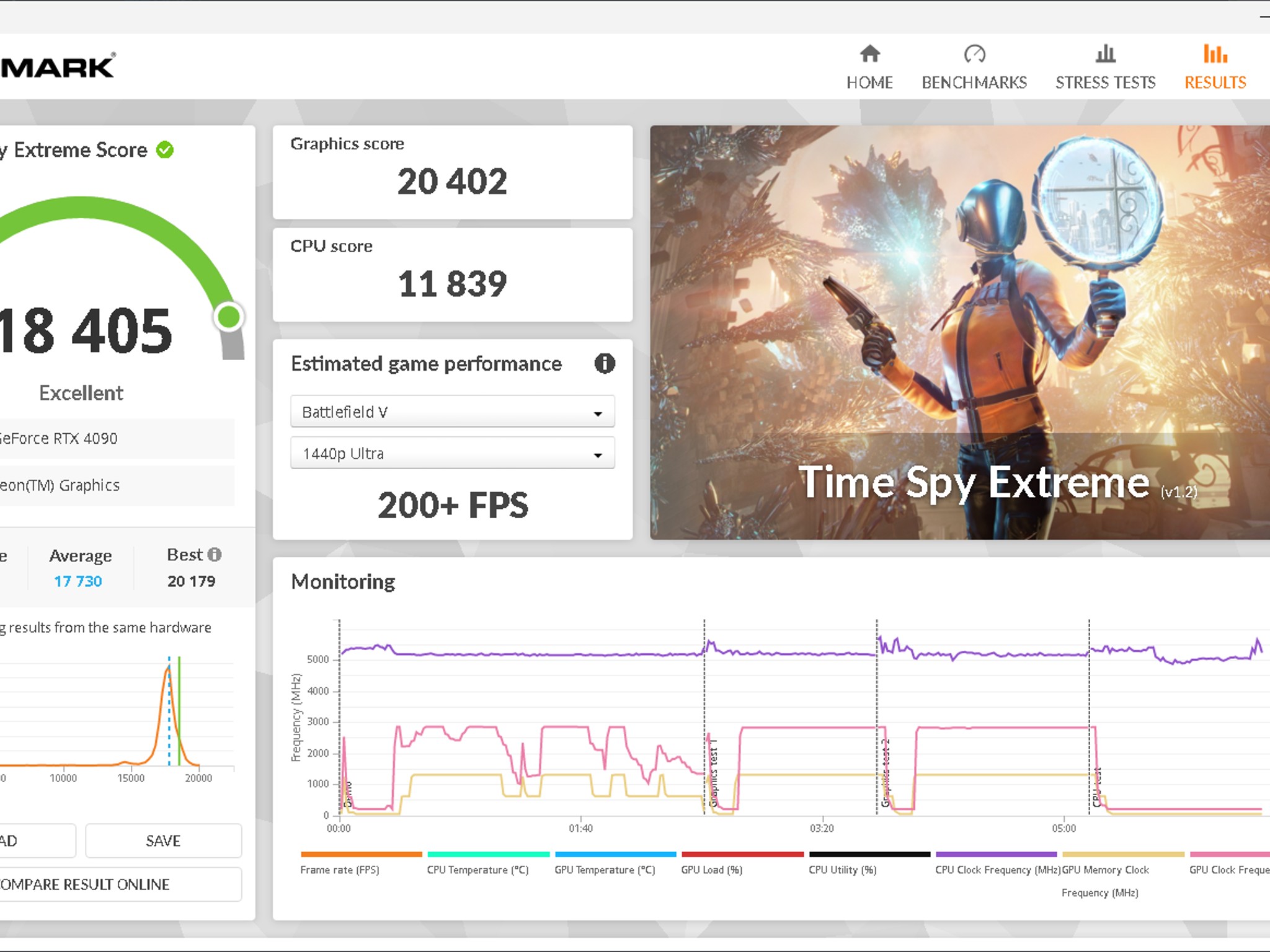
Task: Open the HOME tab
Action: (869, 67)
